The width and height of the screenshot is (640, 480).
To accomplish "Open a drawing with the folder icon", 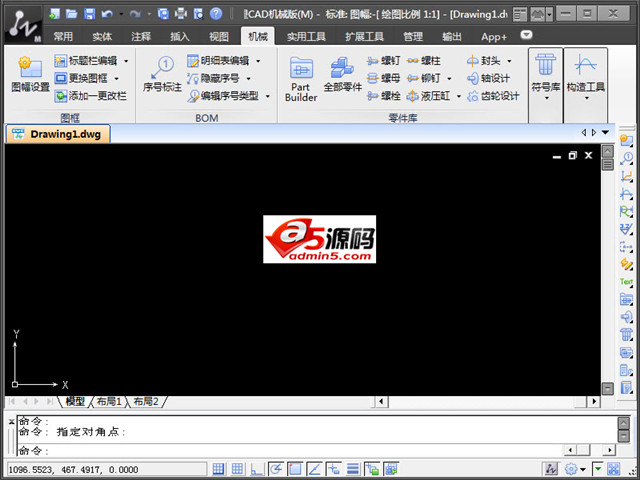I will tap(71, 14).
